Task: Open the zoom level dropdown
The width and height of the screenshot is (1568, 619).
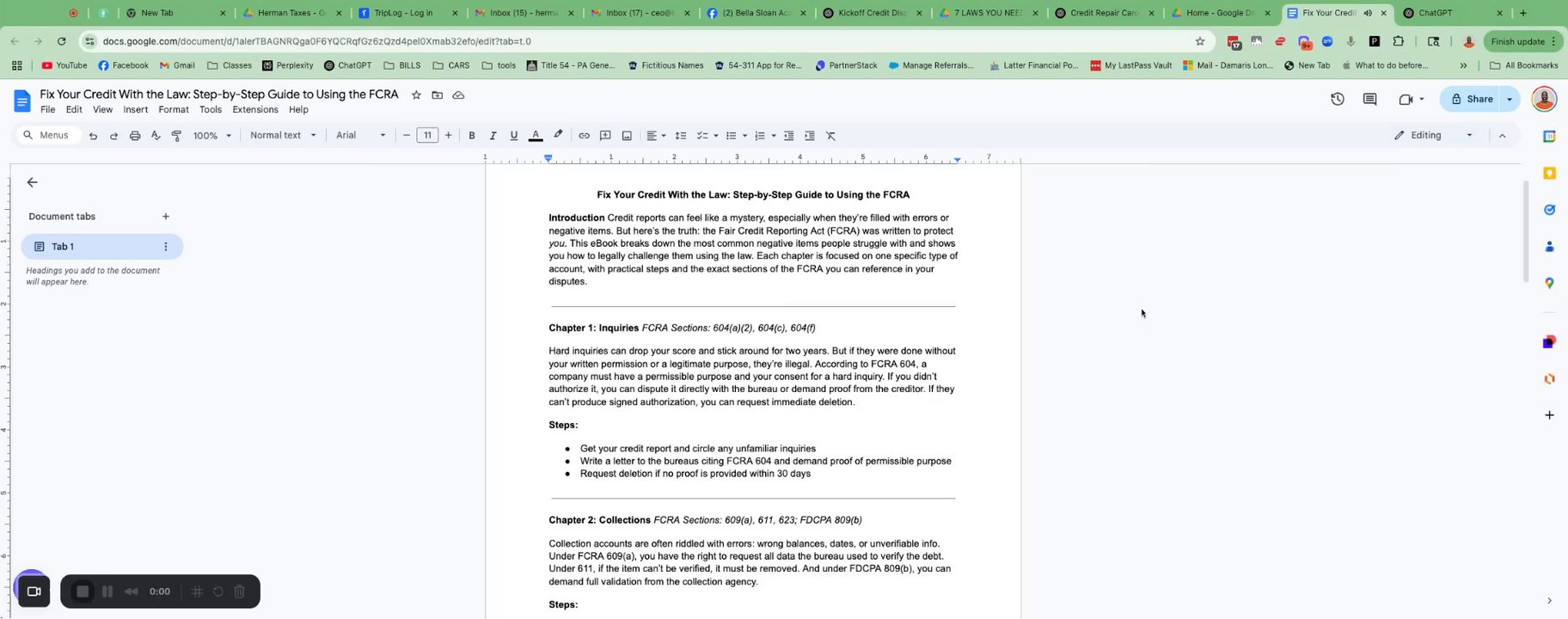Action: 212,136
